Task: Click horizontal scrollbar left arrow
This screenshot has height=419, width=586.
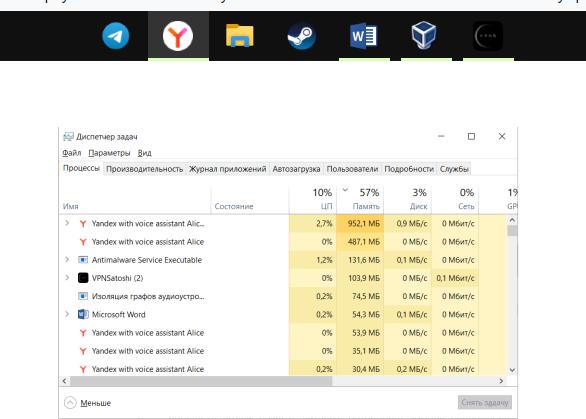Action: (x=64, y=381)
